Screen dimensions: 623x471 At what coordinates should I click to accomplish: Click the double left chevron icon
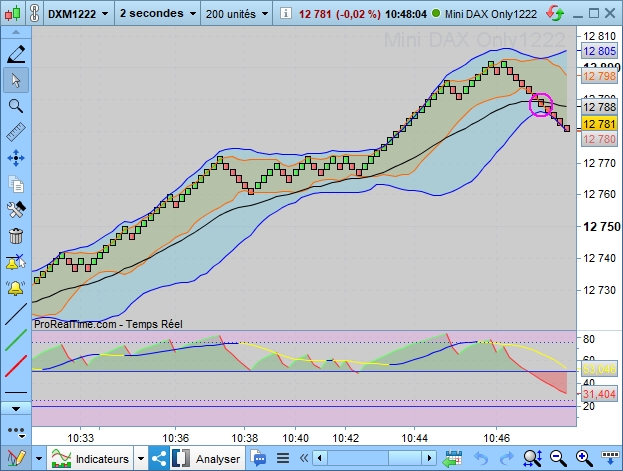click(x=304, y=459)
